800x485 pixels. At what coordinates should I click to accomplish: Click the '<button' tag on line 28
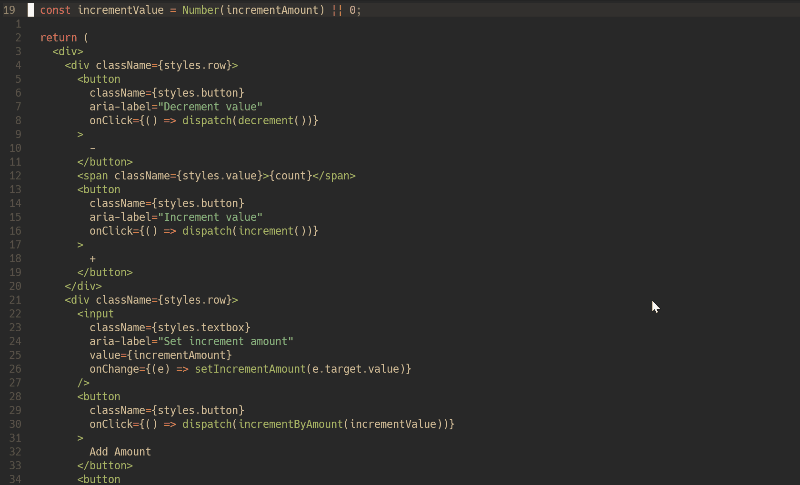[x=98, y=396]
